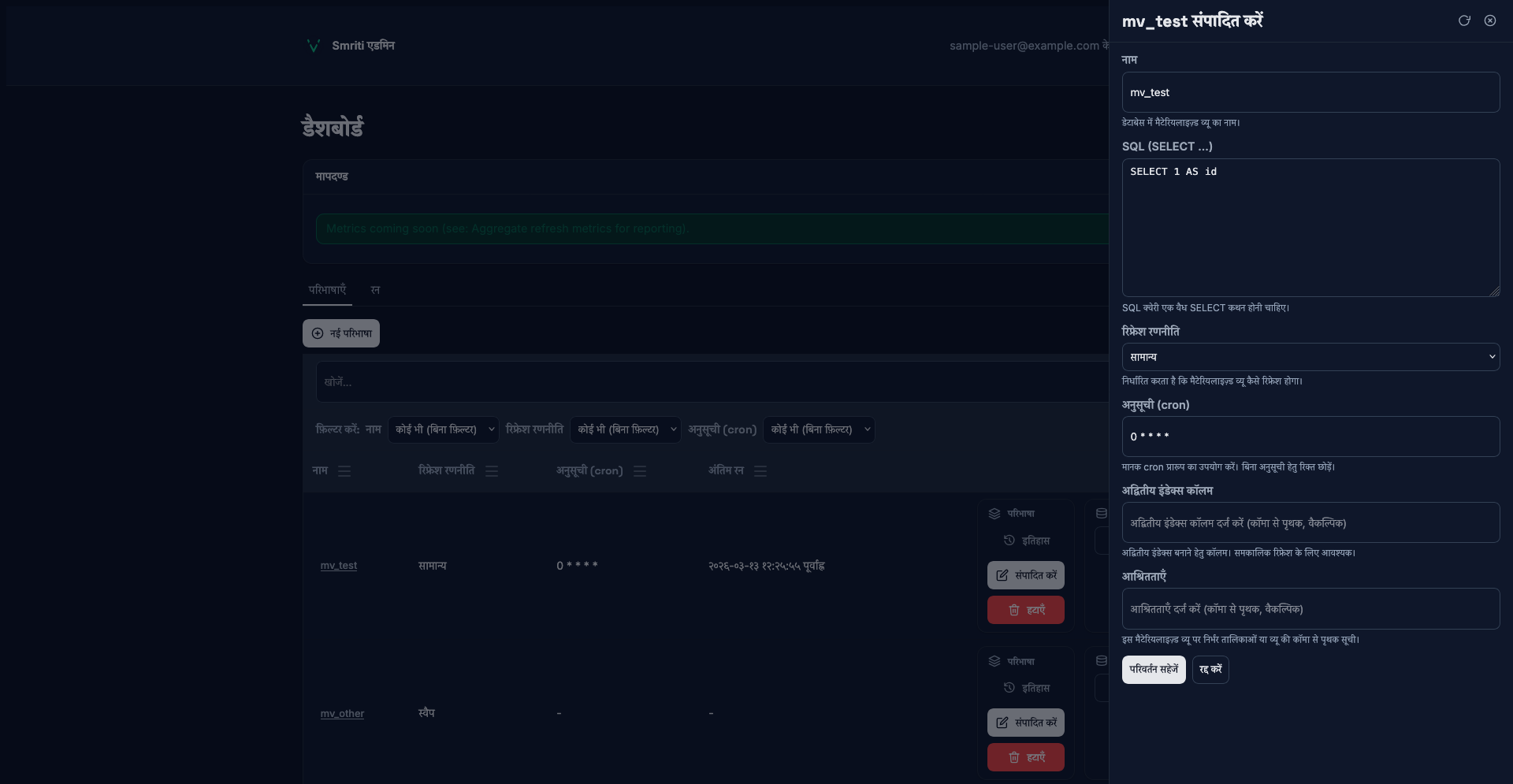Open the अनुसूची (cron) filter dropdown
This screenshot has width=1513, height=784.
pos(819,429)
